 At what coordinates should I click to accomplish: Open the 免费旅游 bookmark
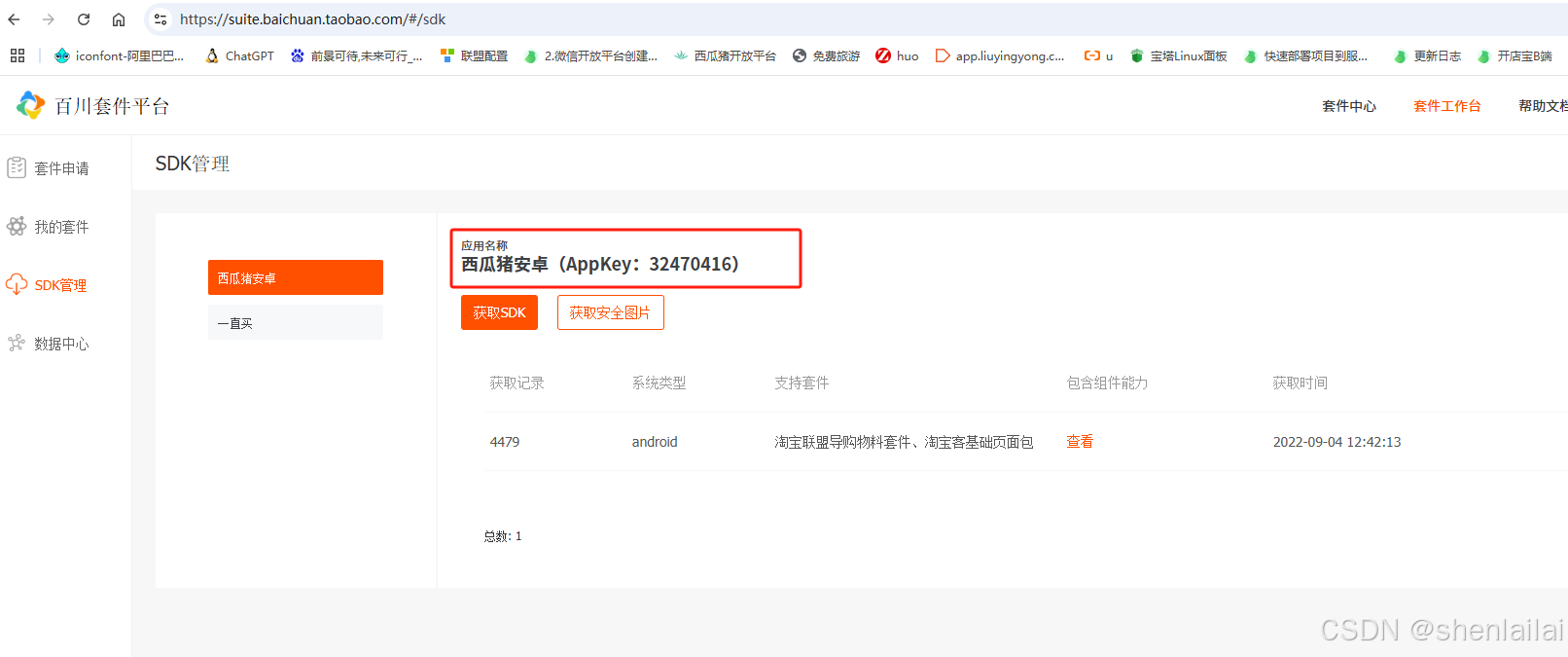(x=826, y=55)
